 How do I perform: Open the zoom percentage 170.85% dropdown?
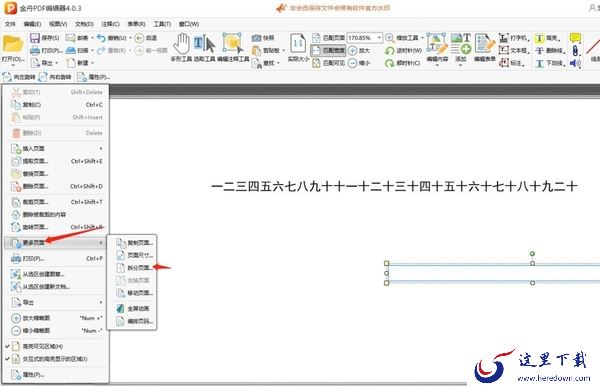pos(379,38)
